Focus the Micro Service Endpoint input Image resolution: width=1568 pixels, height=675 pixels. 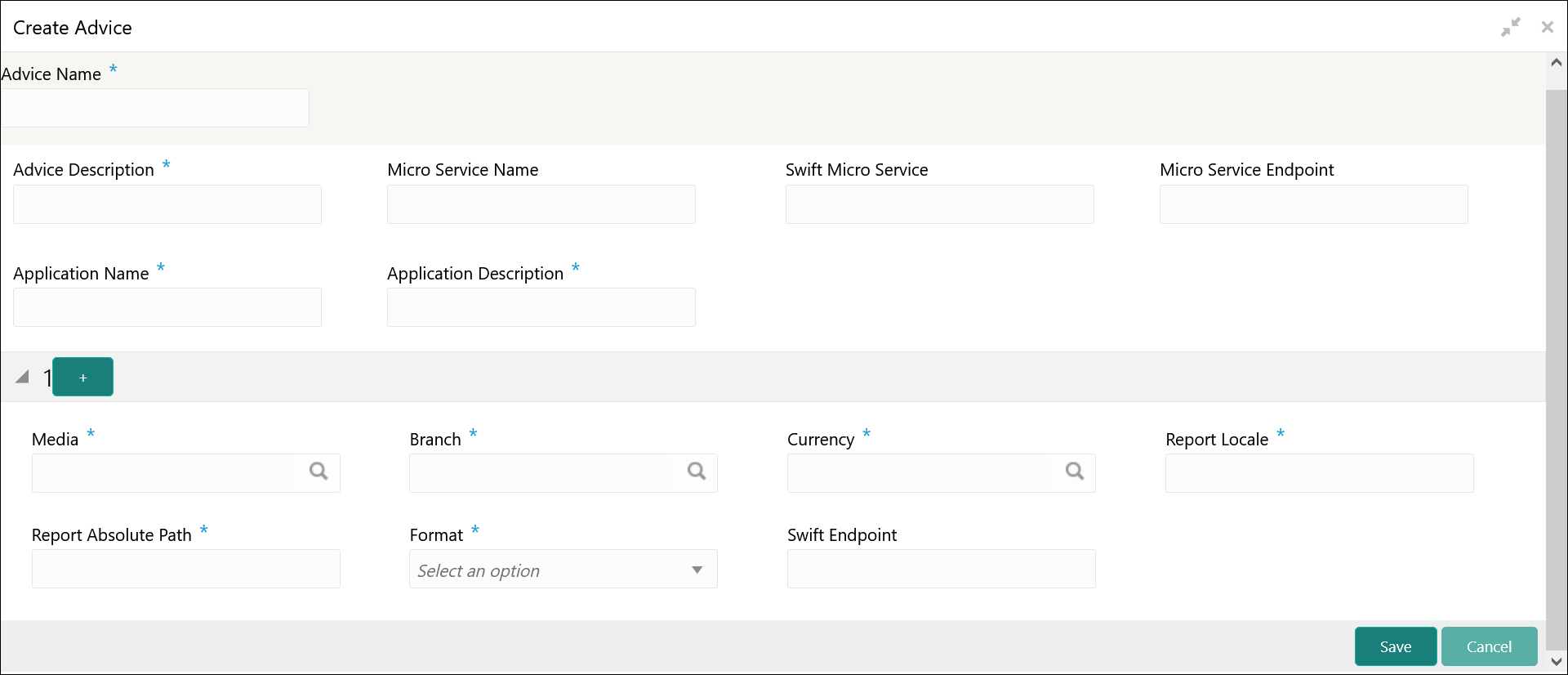point(1313,204)
